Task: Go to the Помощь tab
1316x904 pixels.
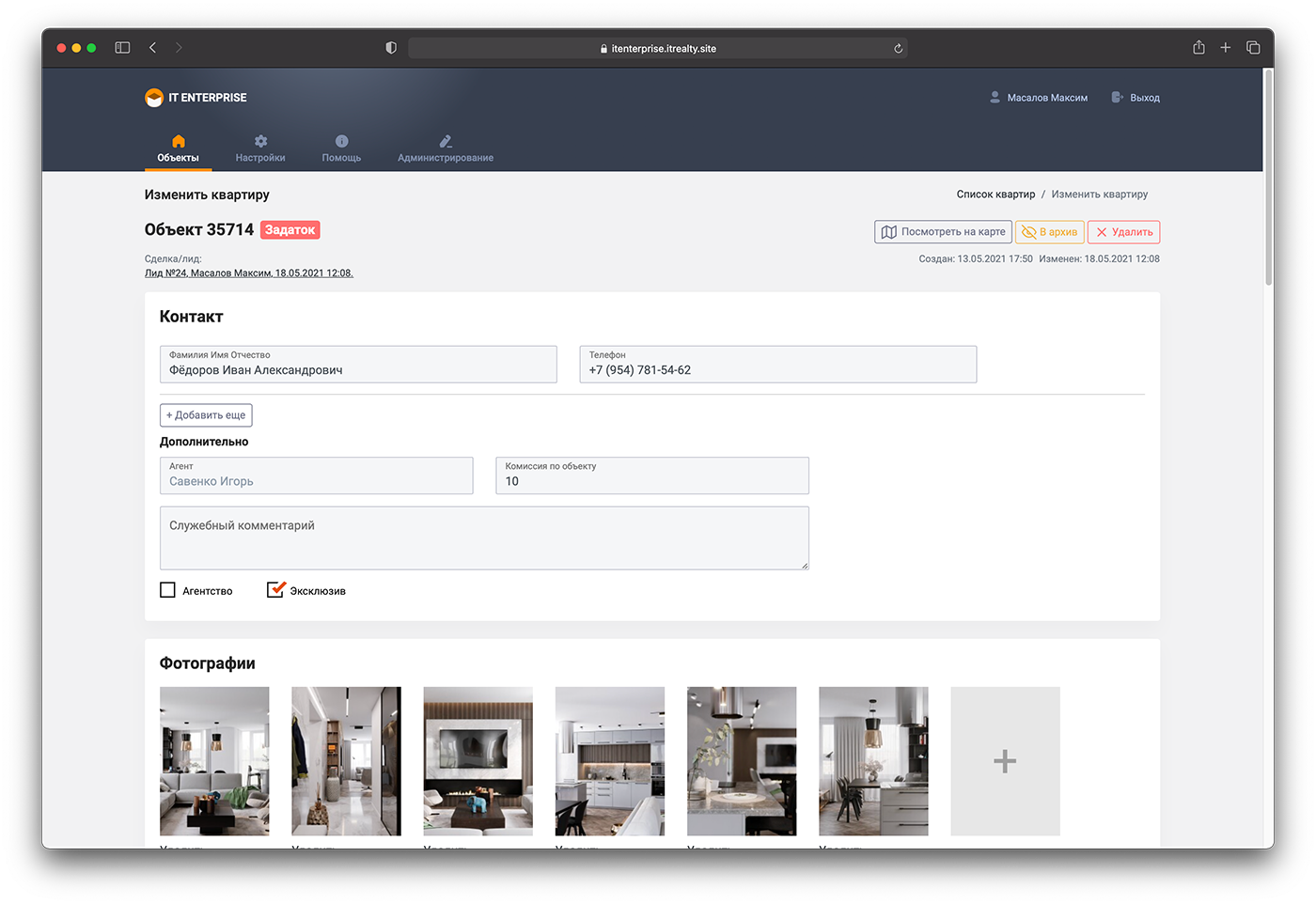Action: click(x=341, y=148)
